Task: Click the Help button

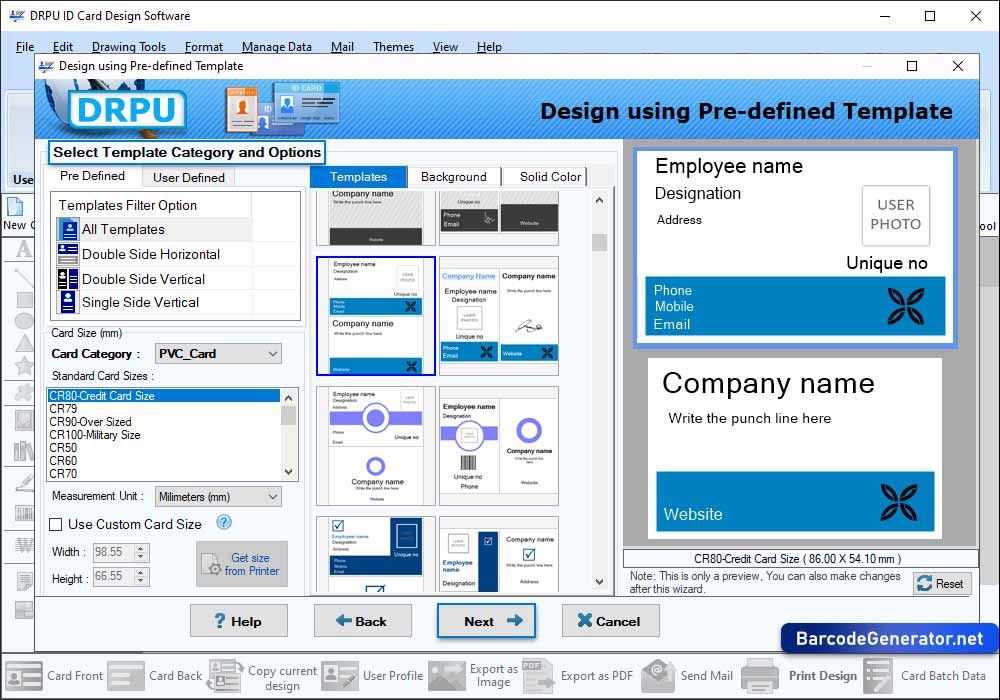Action: (239, 621)
